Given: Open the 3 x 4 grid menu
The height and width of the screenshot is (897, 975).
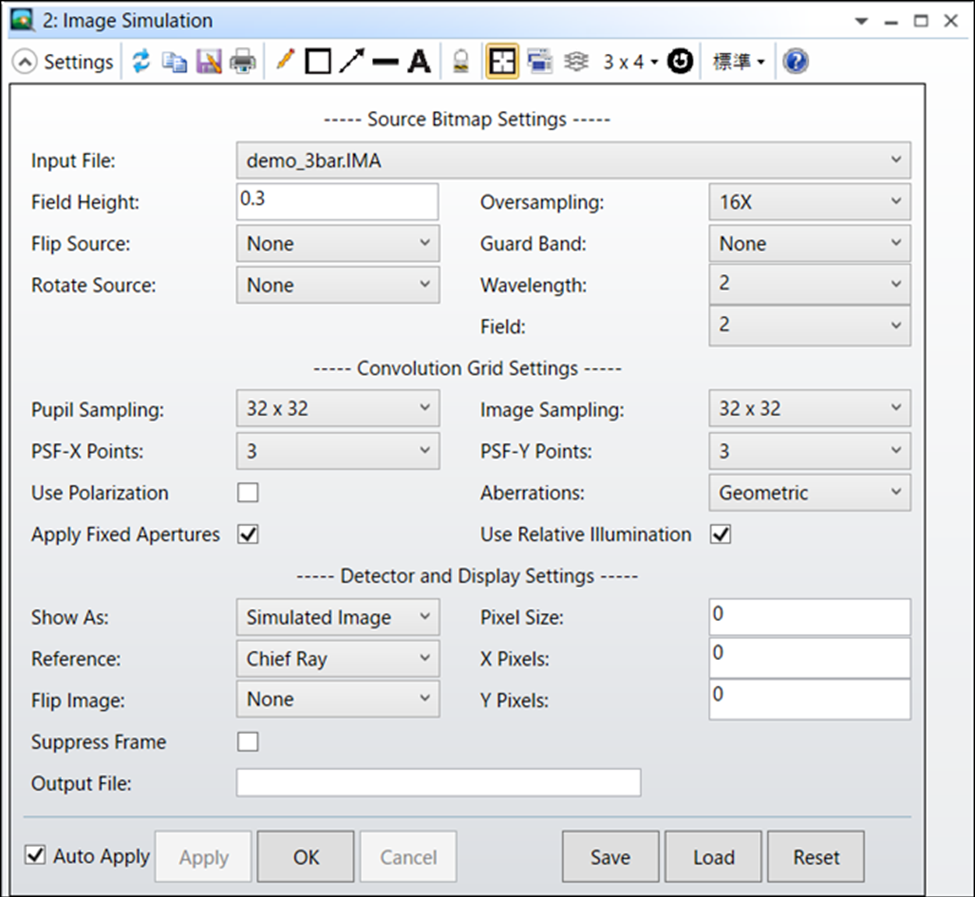Looking at the screenshot, I should point(630,62).
